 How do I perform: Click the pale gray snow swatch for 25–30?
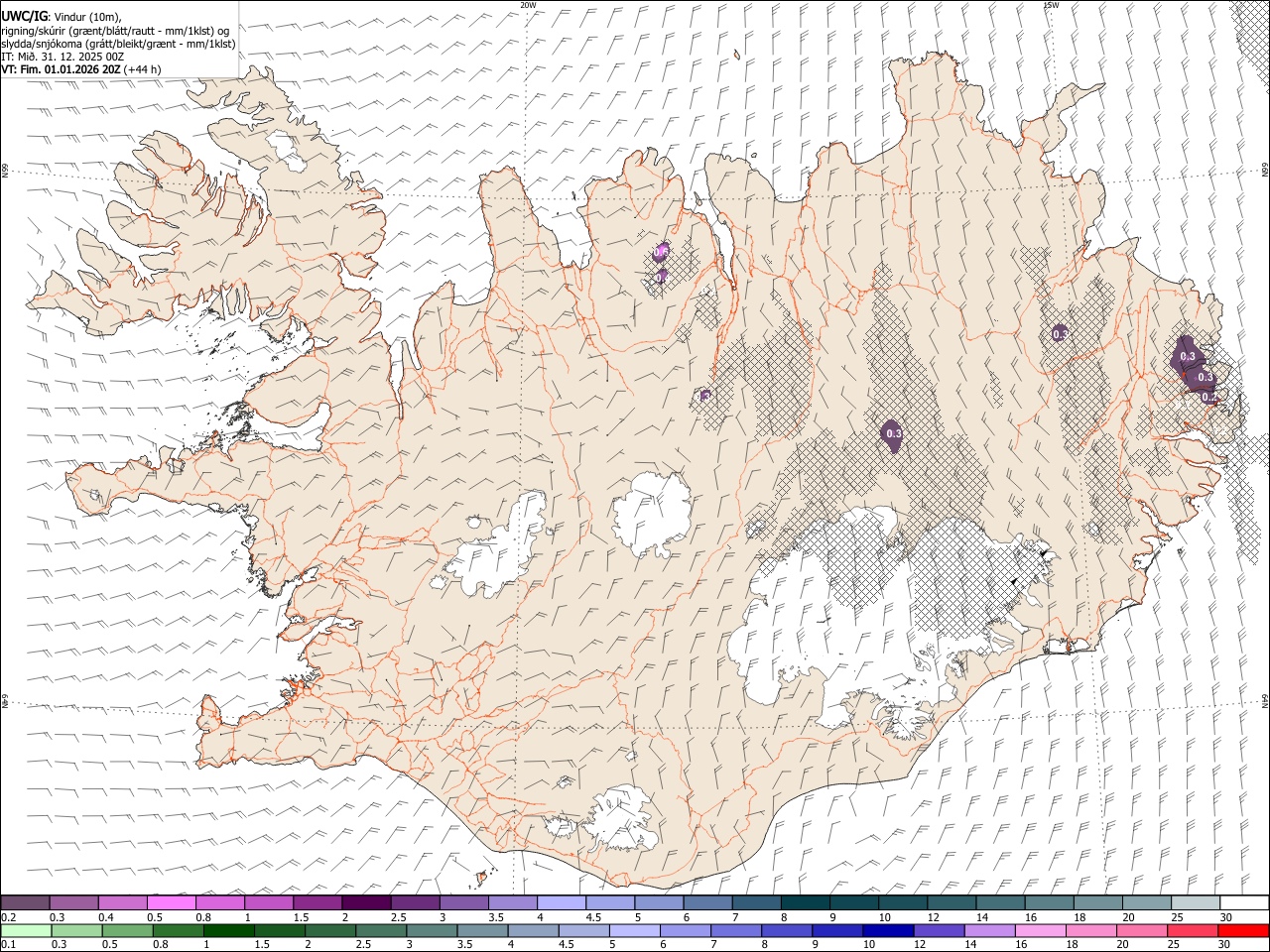click(x=1196, y=902)
